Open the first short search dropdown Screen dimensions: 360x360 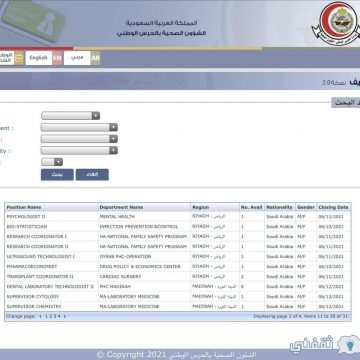71,116
